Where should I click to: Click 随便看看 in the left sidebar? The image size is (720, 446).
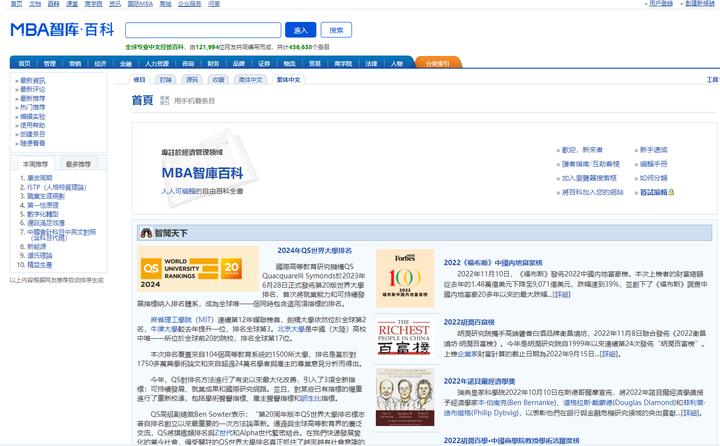[33, 143]
